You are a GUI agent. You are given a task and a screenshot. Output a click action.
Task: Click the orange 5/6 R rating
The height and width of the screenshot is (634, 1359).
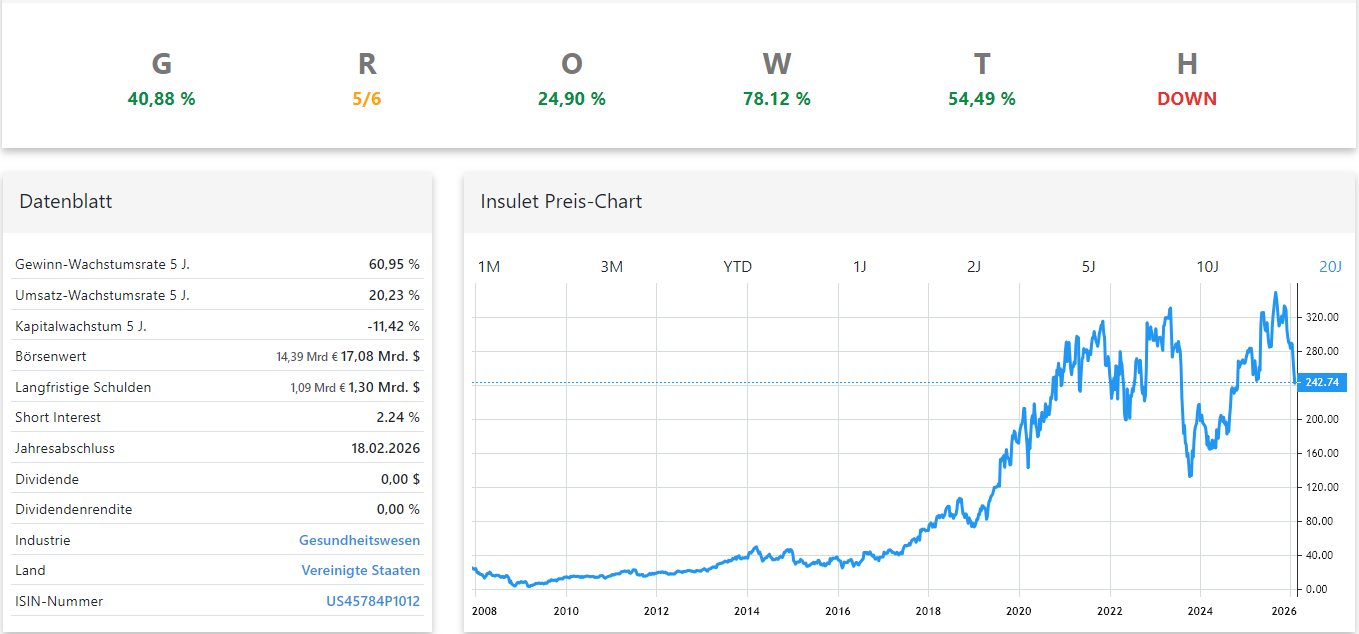coord(367,99)
